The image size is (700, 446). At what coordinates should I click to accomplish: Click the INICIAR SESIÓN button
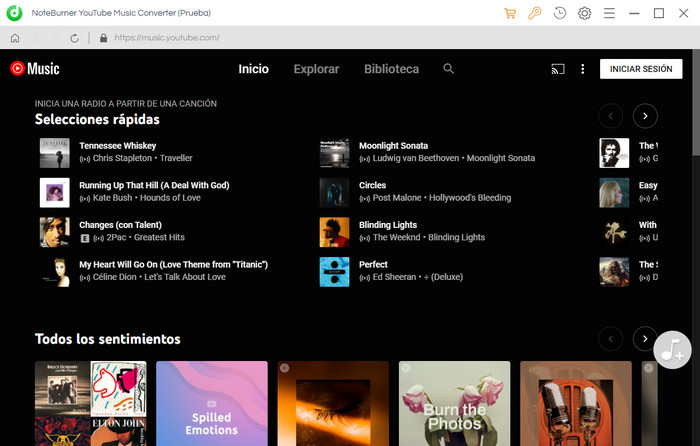[x=641, y=69]
